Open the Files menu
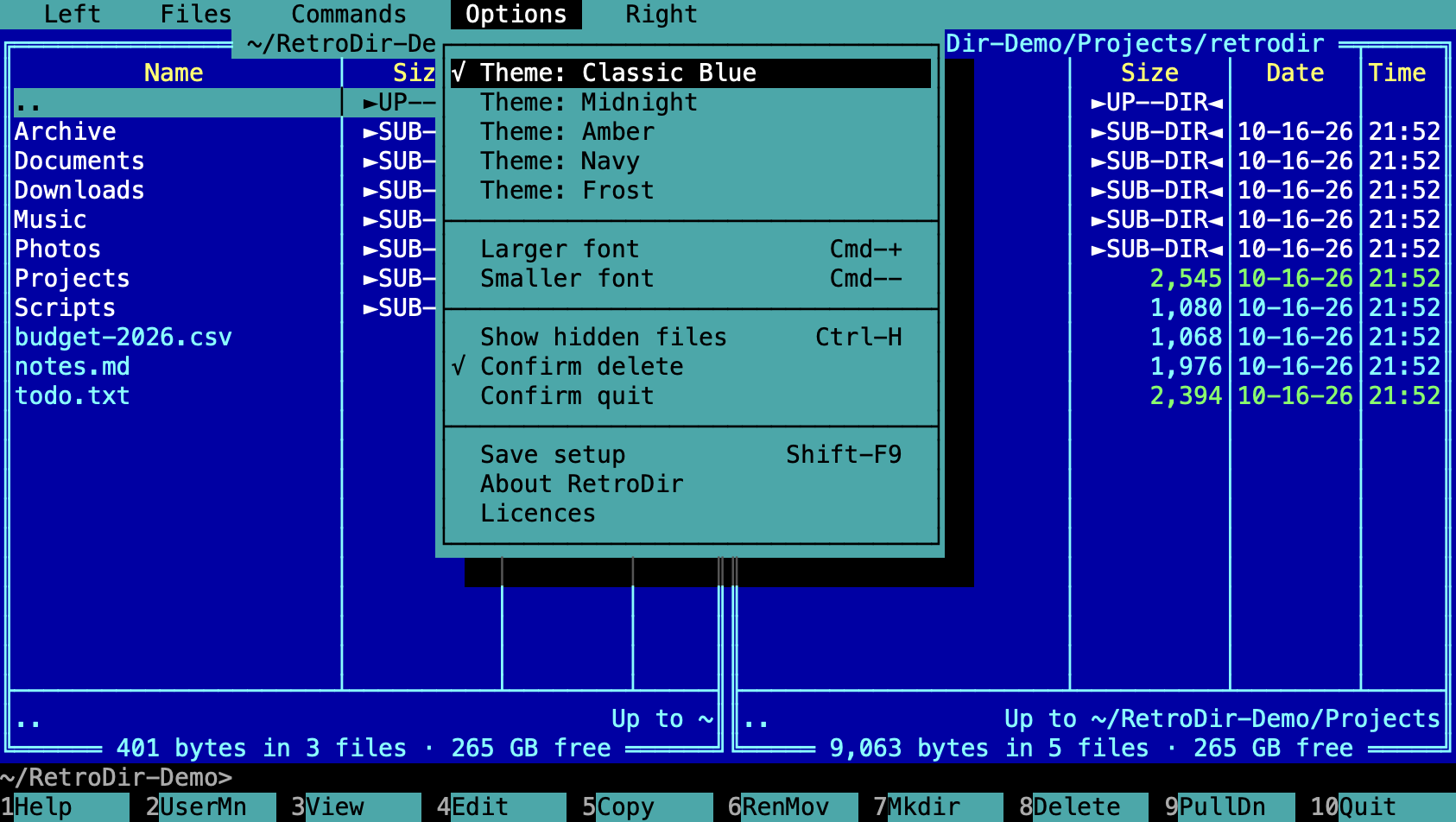 196,15
